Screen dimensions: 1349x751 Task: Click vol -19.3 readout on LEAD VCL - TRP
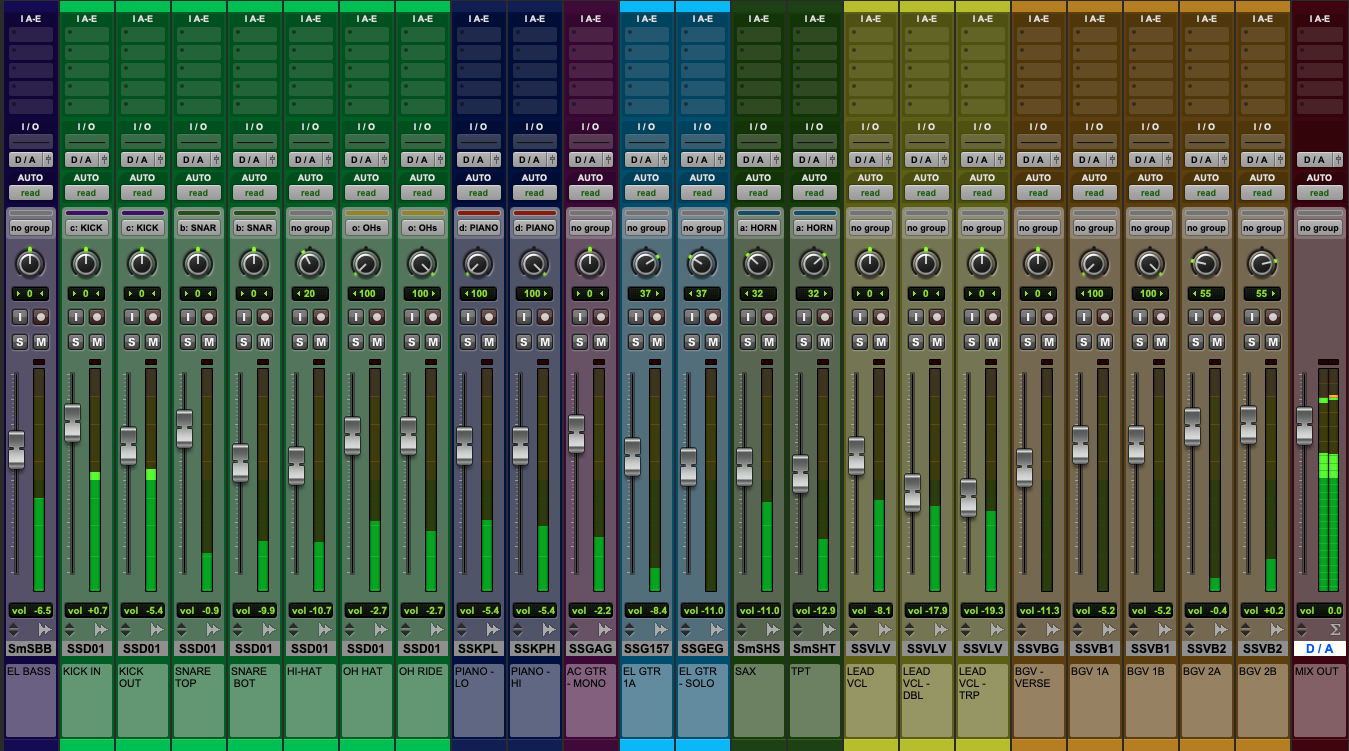[x=983, y=610]
